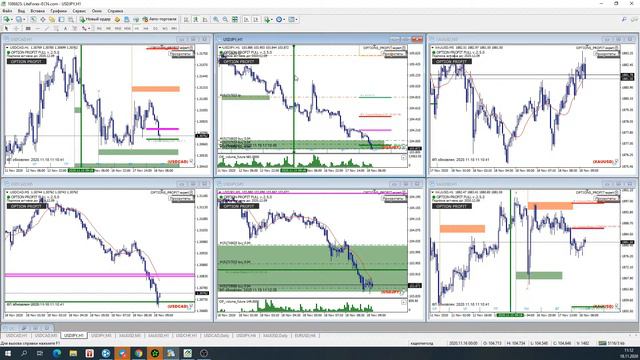The height and width of the screenshot is (360, 640).
Task: Open the Сервис menu
Action: [x=79, y=11]
